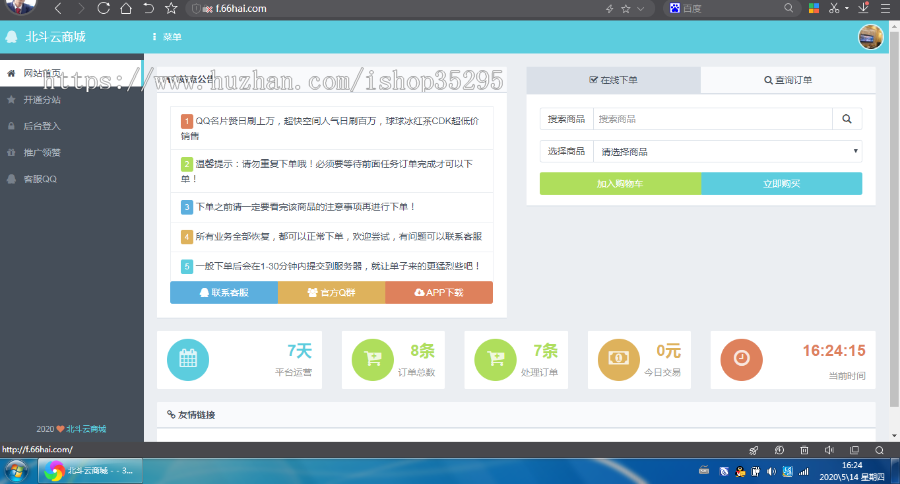900x484 pixels.
Task: Reload the page with the refresh icon
Action: coord(103,8)
